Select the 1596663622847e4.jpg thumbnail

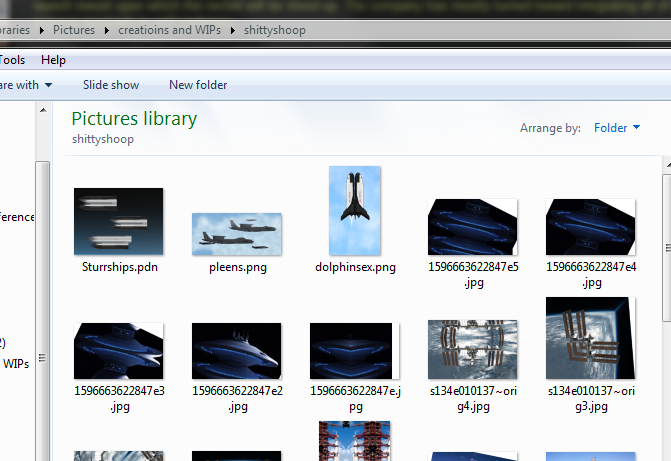point(591,227)
